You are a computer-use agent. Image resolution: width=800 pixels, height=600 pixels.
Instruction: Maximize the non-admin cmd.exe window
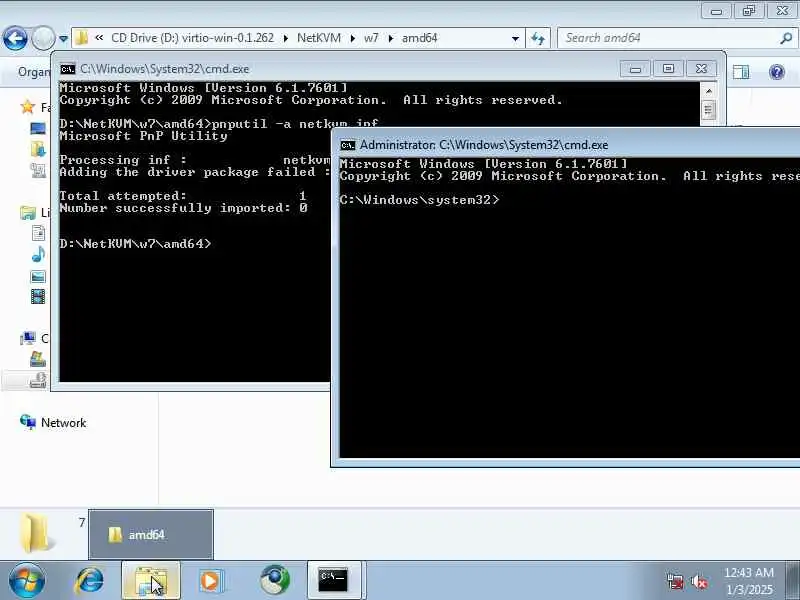coord(668,69)
